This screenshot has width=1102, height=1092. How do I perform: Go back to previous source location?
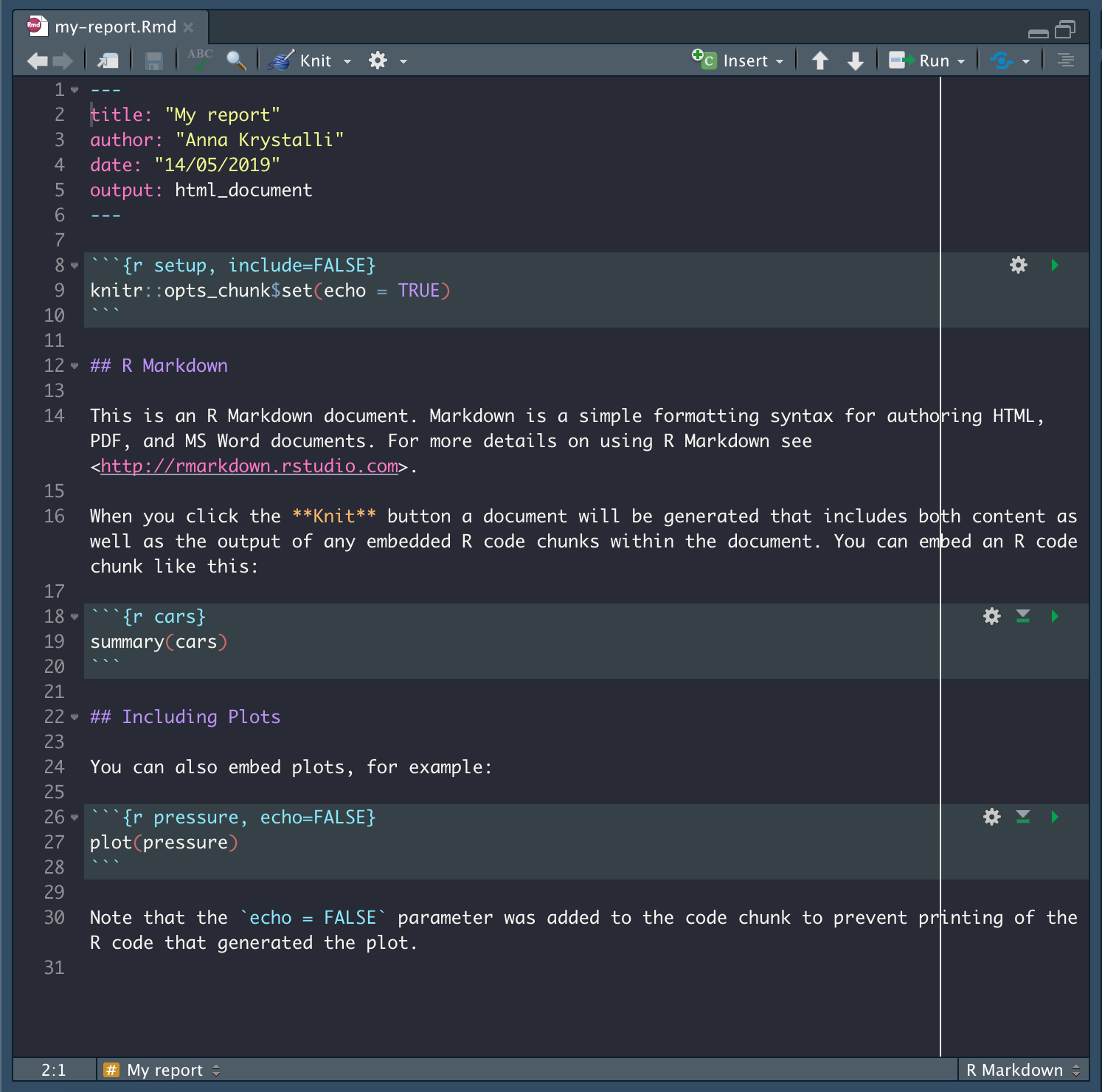[37, 61]
